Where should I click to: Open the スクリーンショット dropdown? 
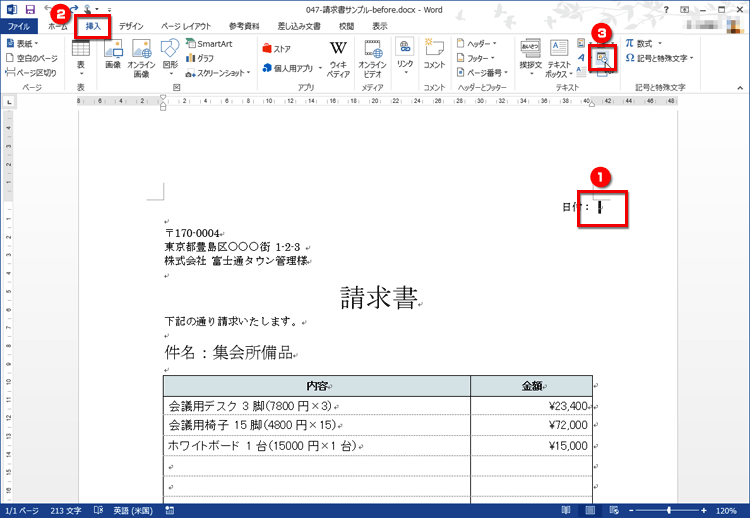(x=218, y=73)
